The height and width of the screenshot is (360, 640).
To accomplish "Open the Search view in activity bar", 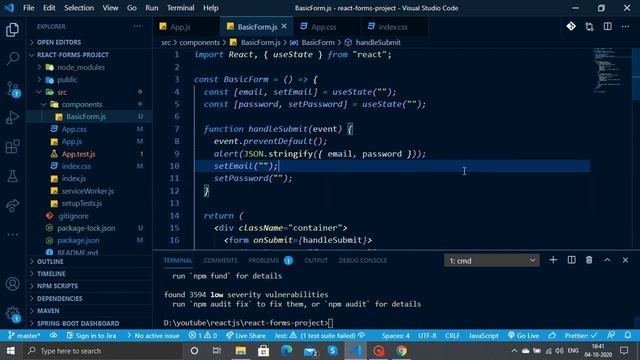I will [12, 58].
